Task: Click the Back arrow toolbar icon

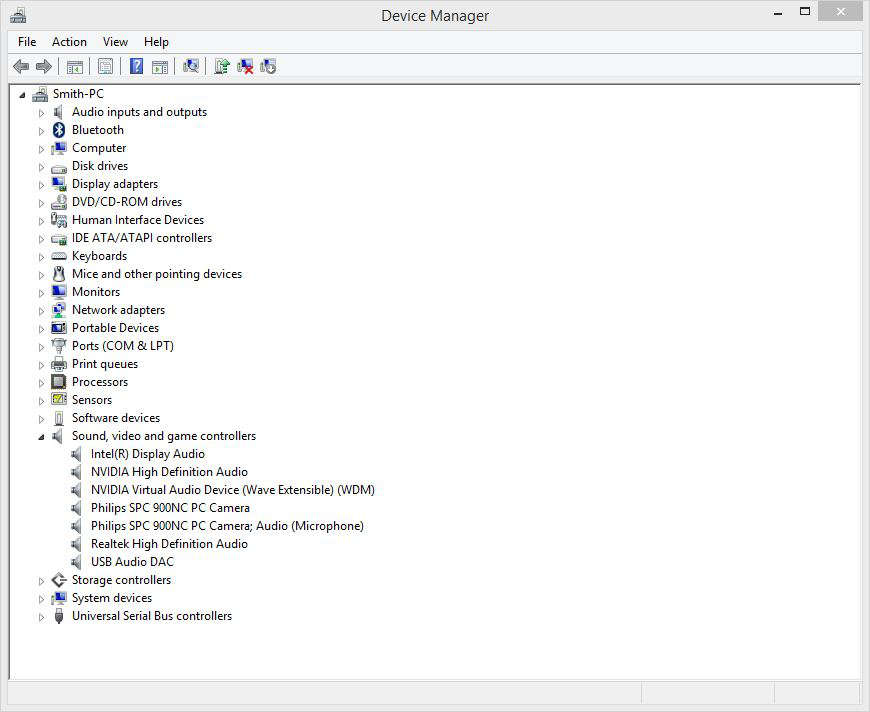Action: 21,67
